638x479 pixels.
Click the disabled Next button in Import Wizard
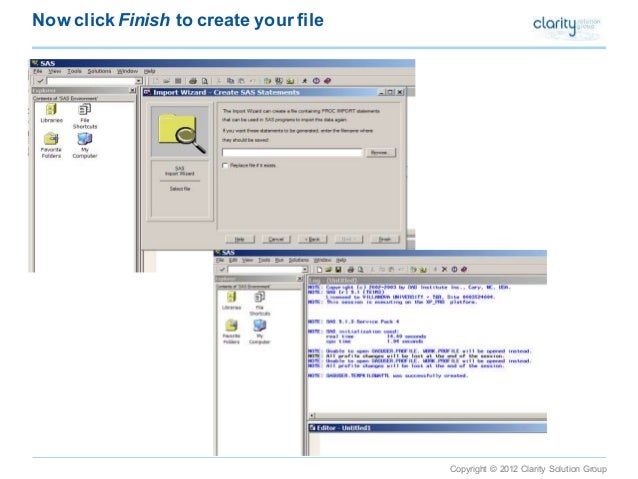[x=349, y=239]
